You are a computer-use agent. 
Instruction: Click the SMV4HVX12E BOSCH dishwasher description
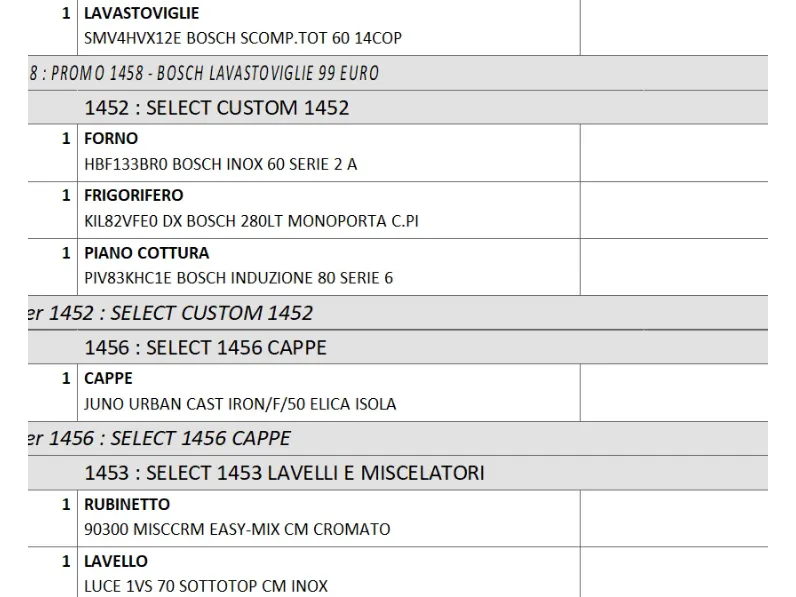coord(243,38)
